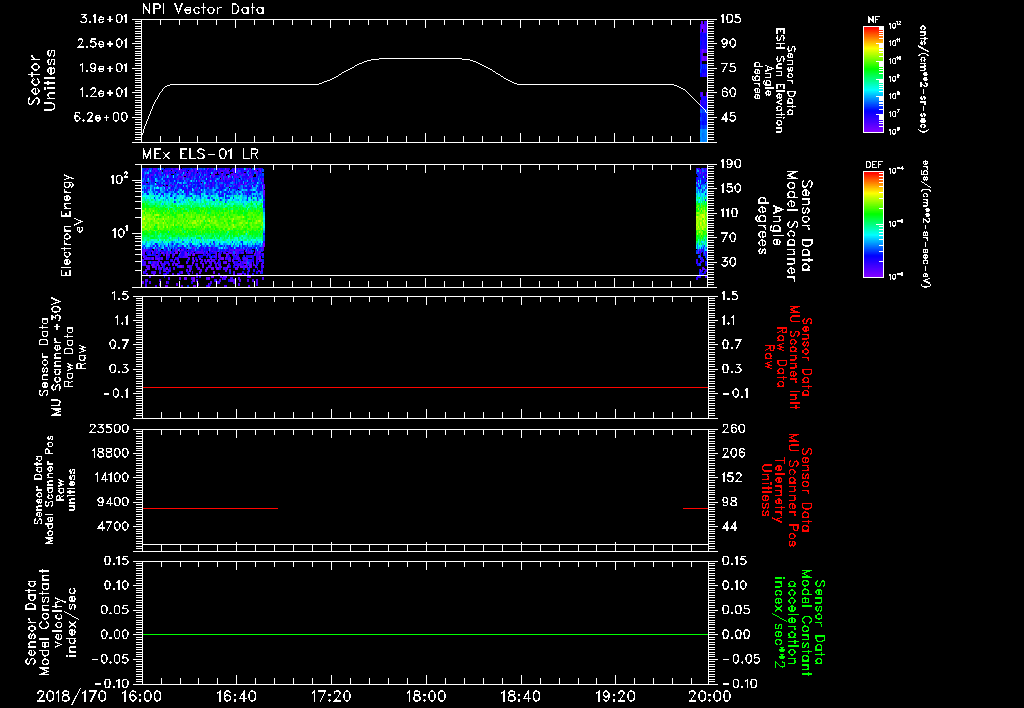Screen dimensions: 1024x708
Task: Click the 19:20 time tick label
Action: coord(615,696)
